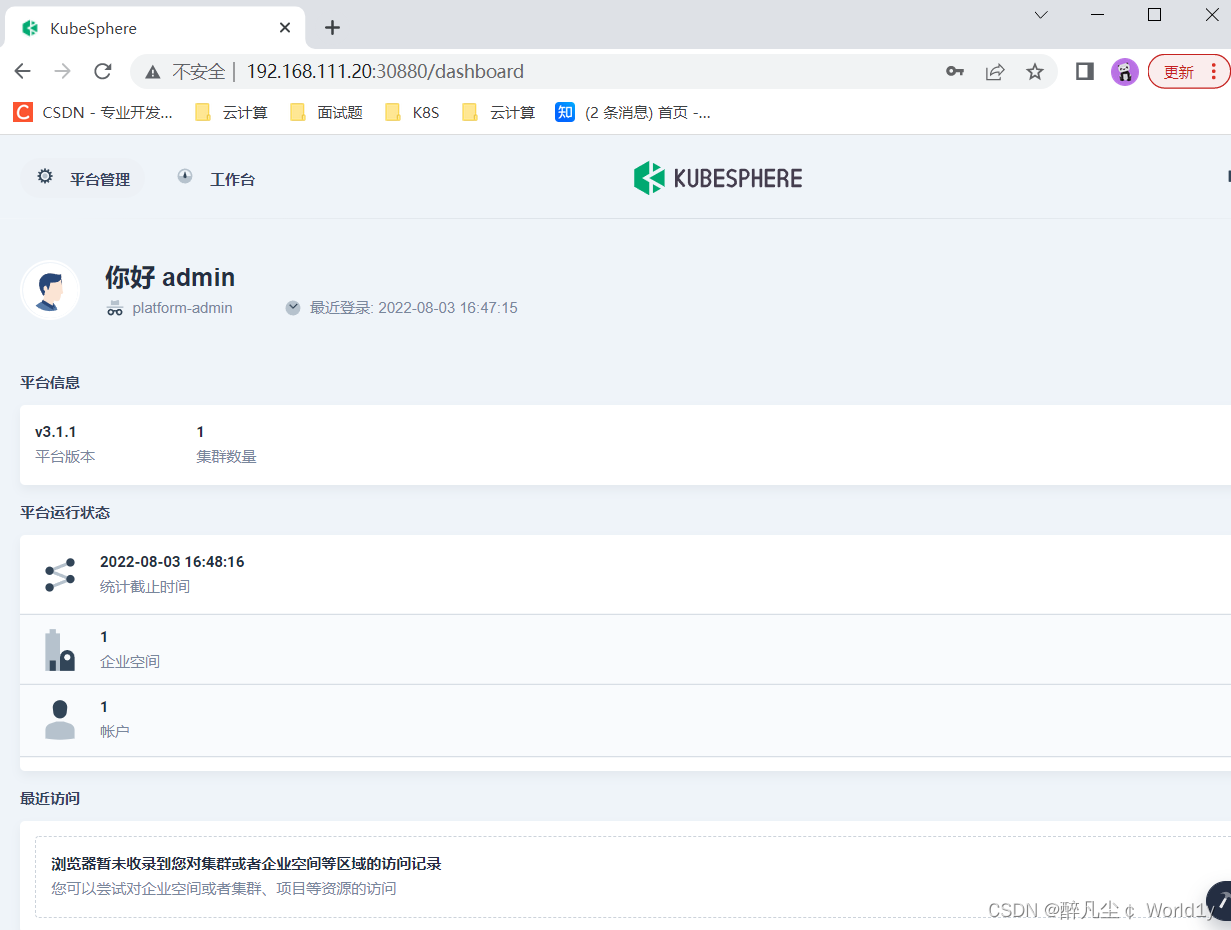1231x930 pixels.
Task: Click the dashboard gauge icon in 工作台
Action: [185, 177]
